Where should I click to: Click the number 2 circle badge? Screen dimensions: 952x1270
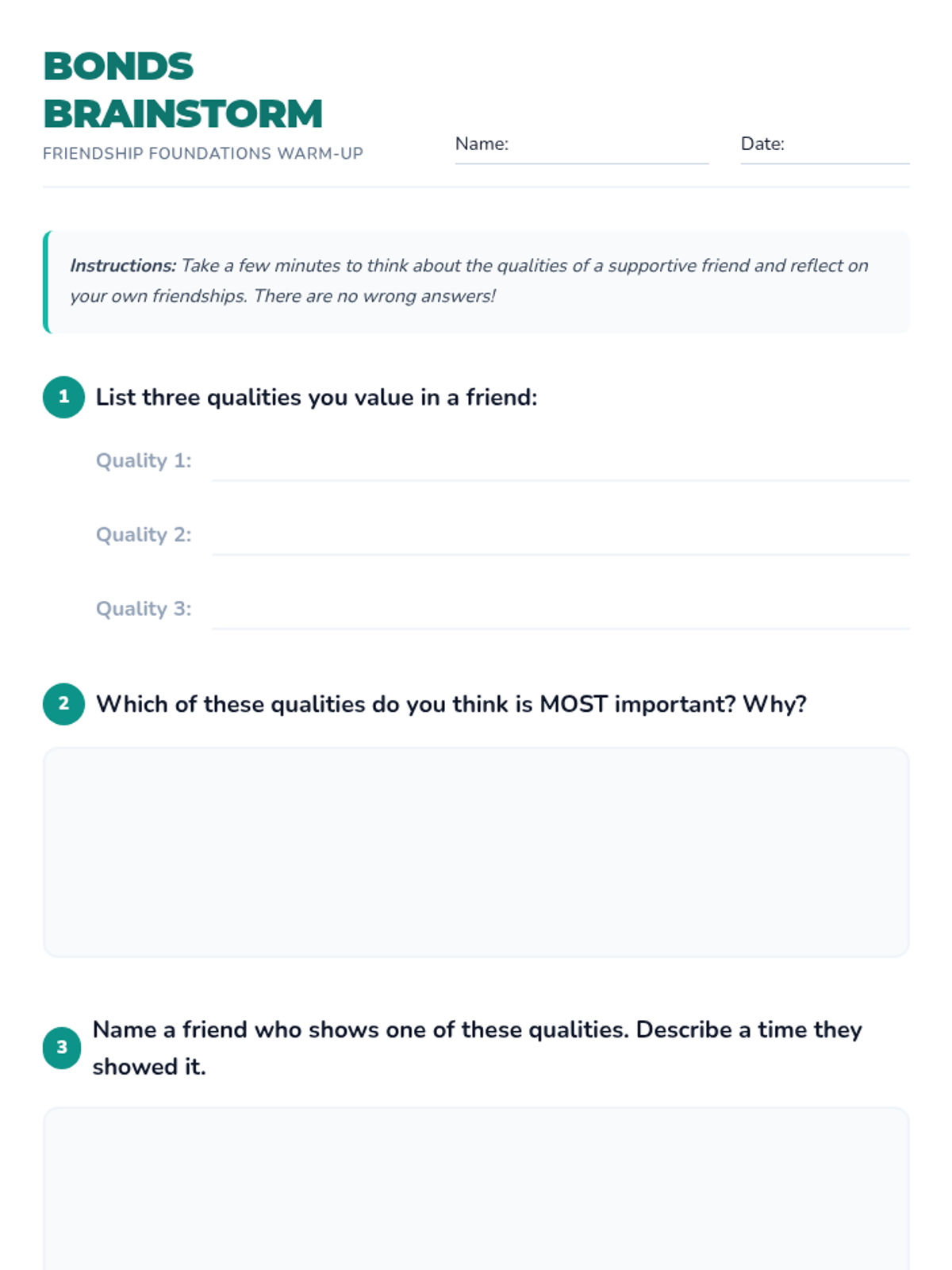[63, 704]
